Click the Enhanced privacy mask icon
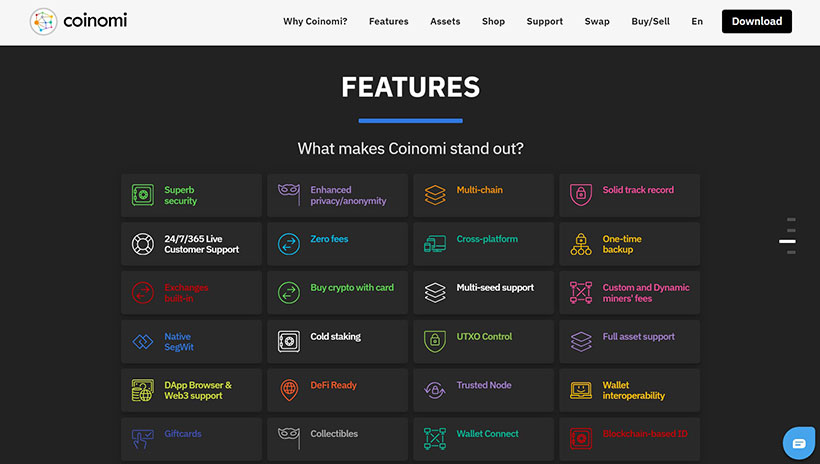The image size is (820, 464). click(289, 195)
